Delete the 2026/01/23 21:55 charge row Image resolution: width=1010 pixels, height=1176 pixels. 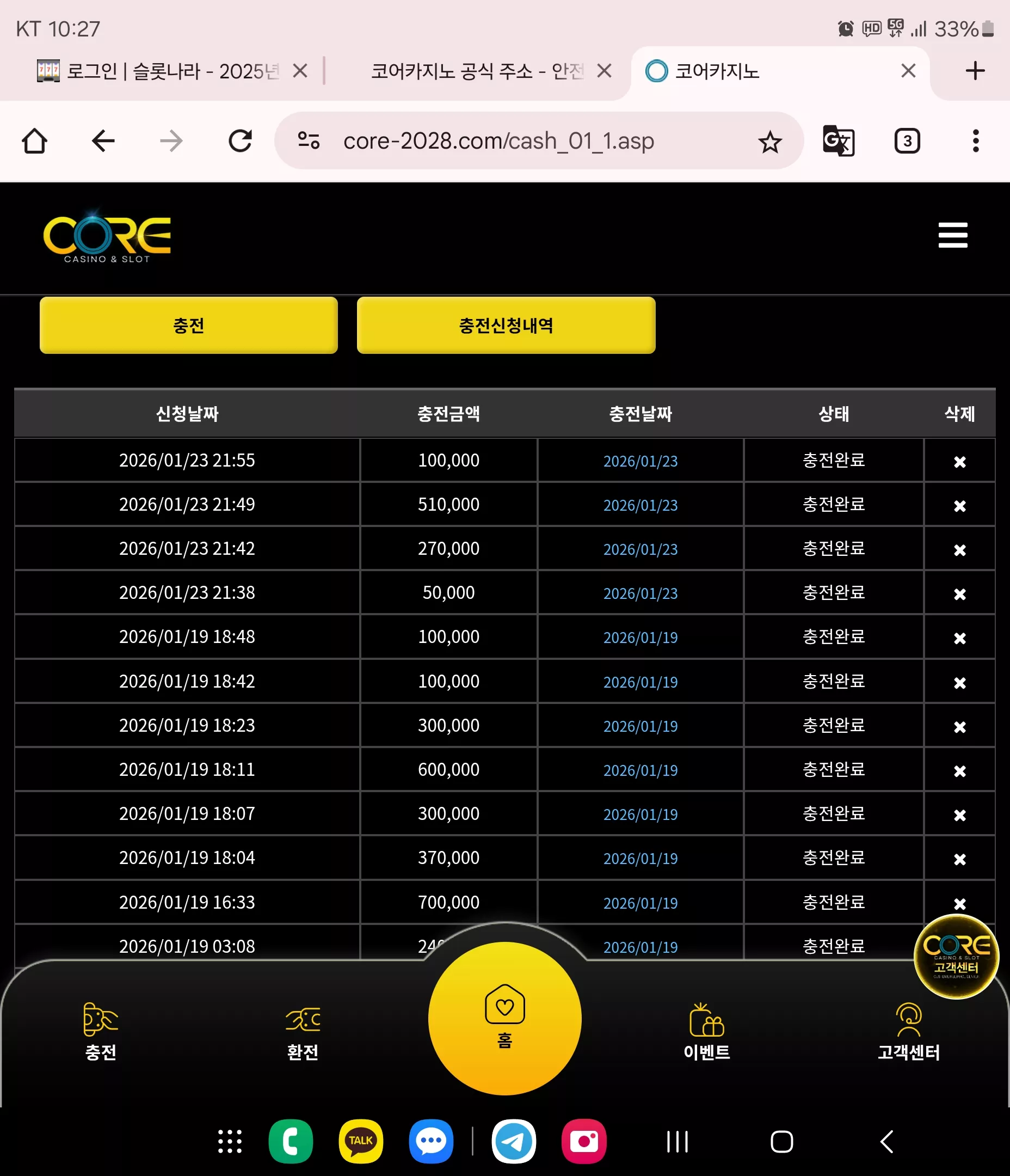click(959, 462)
